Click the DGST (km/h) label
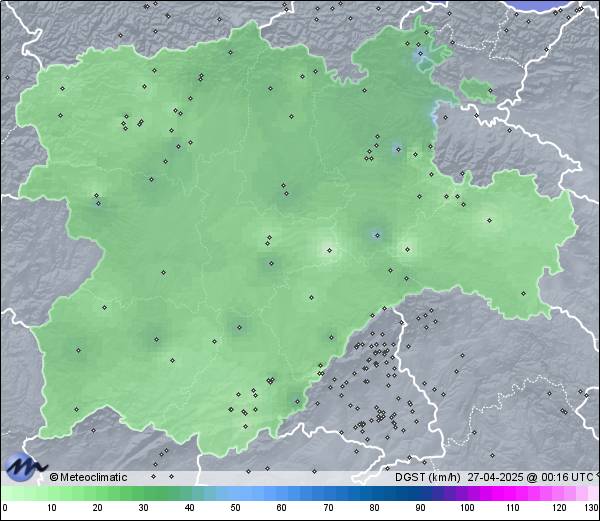Image resolution: width=600 pixels, height=521 pixels. [x=428, y=477]
